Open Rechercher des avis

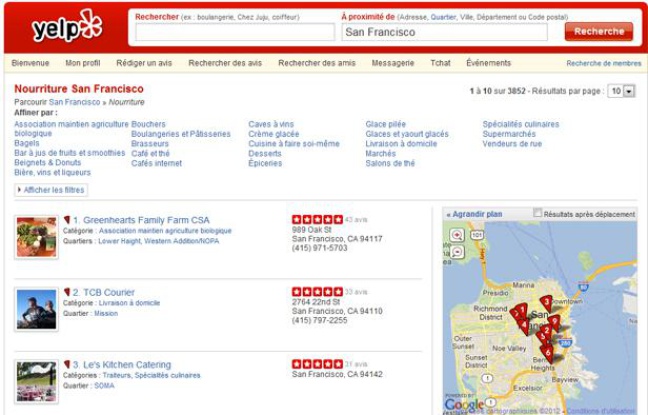pyautogui.click(x=225, y=63)
